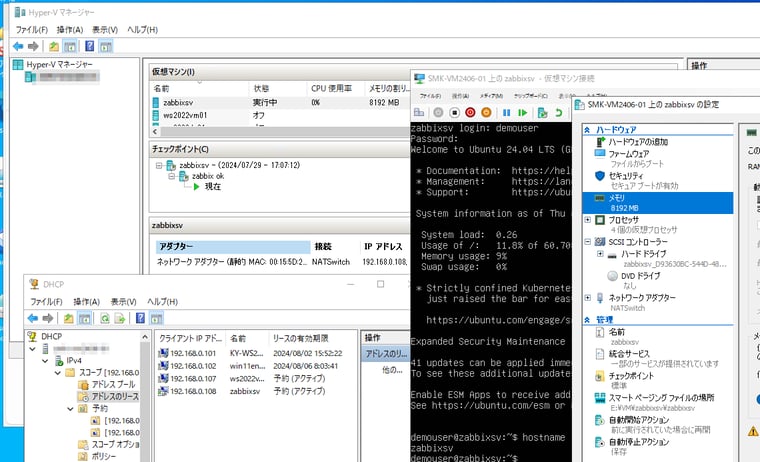Refresh the DHCP lease list
Screen dimensions: 760x462
pos(105,319)
